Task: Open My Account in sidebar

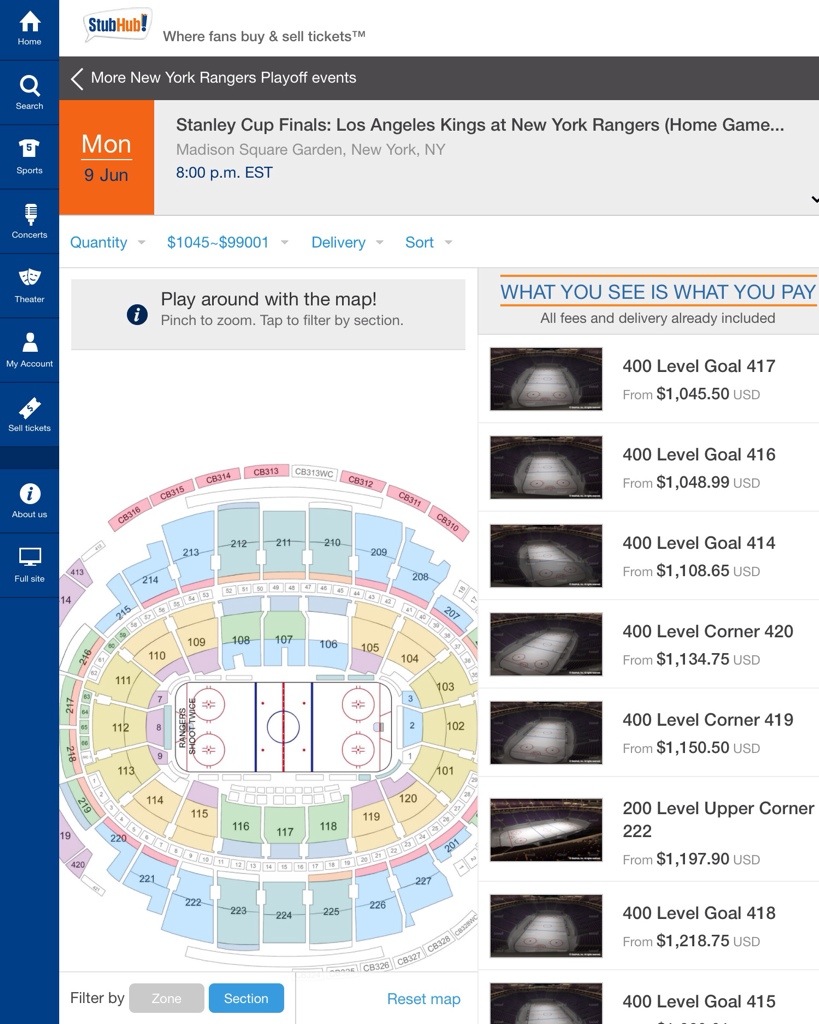Action: coord(29,349)
